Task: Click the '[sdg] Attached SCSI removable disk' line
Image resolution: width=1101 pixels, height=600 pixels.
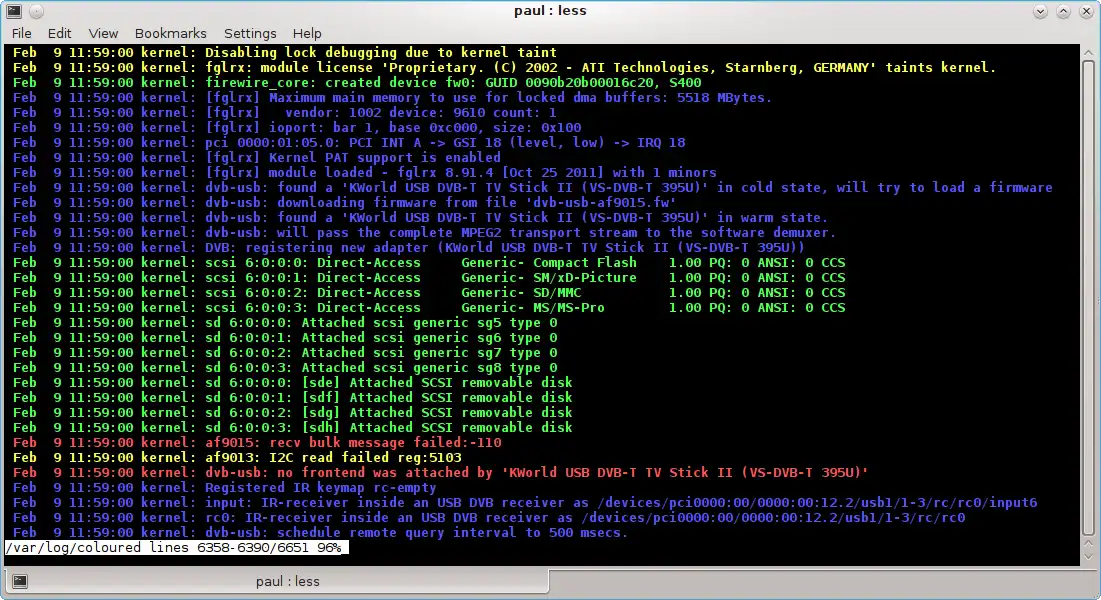Action: pyautogui.click(x=293, y=412)
